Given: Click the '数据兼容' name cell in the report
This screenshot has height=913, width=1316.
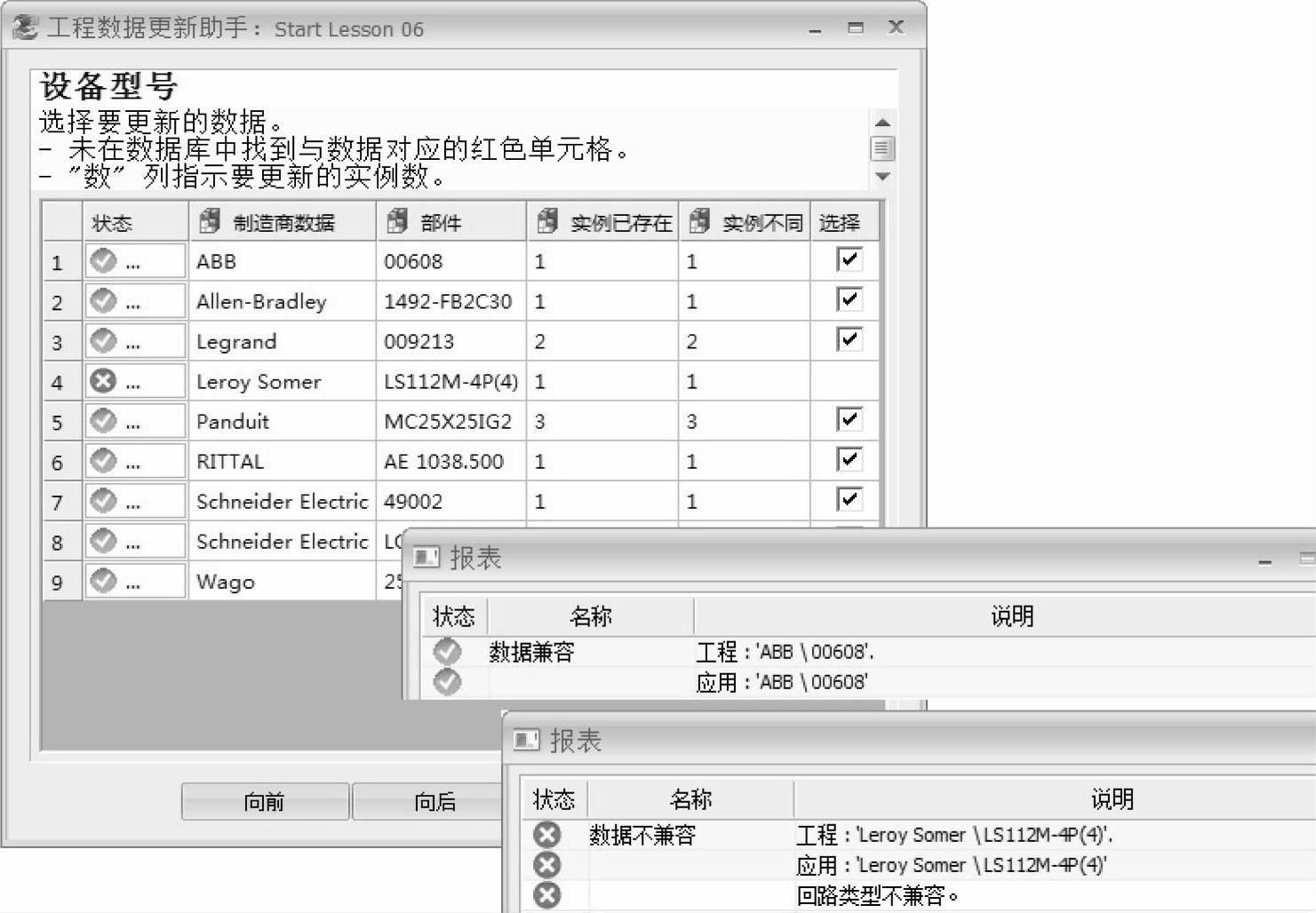Looking at the screenshot, I should click(x=531, y=652).
